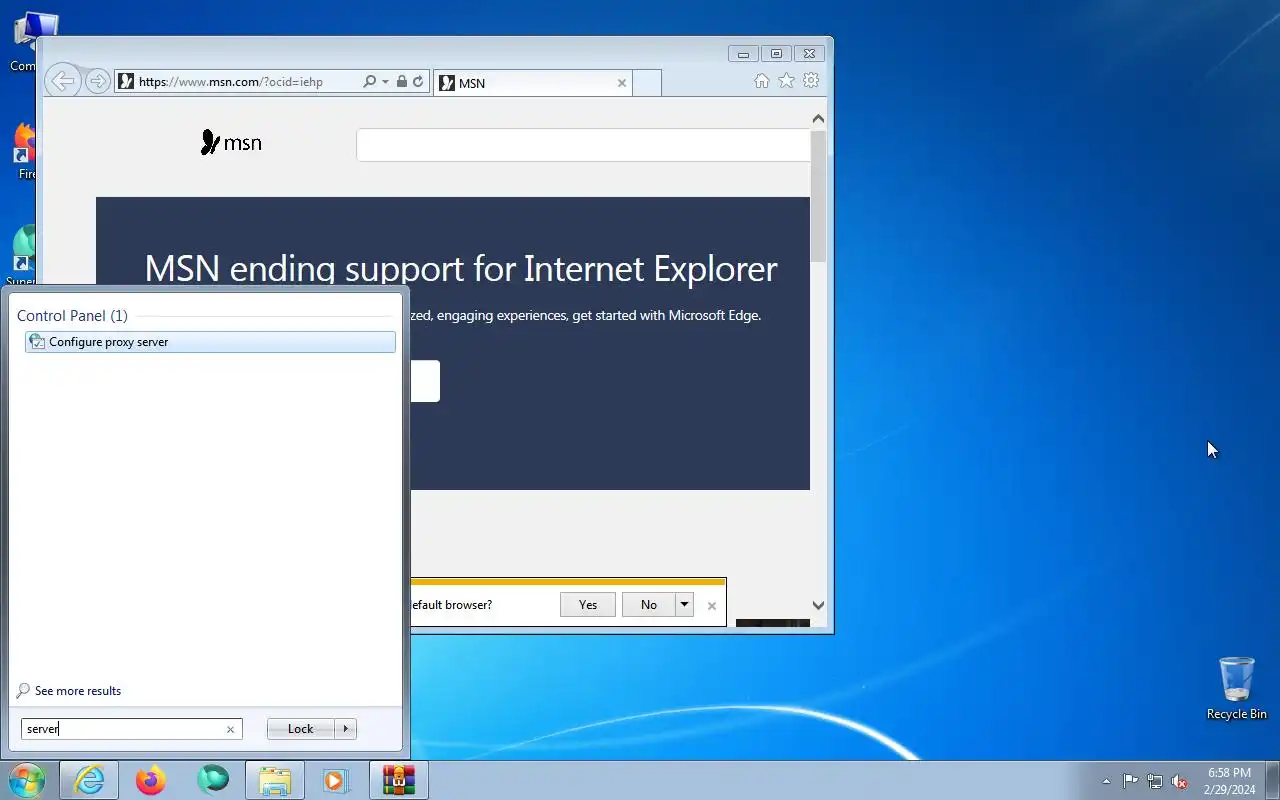1280x800 pixels.
Task: Choose No on default browser prompt
Action: point(649,605)
